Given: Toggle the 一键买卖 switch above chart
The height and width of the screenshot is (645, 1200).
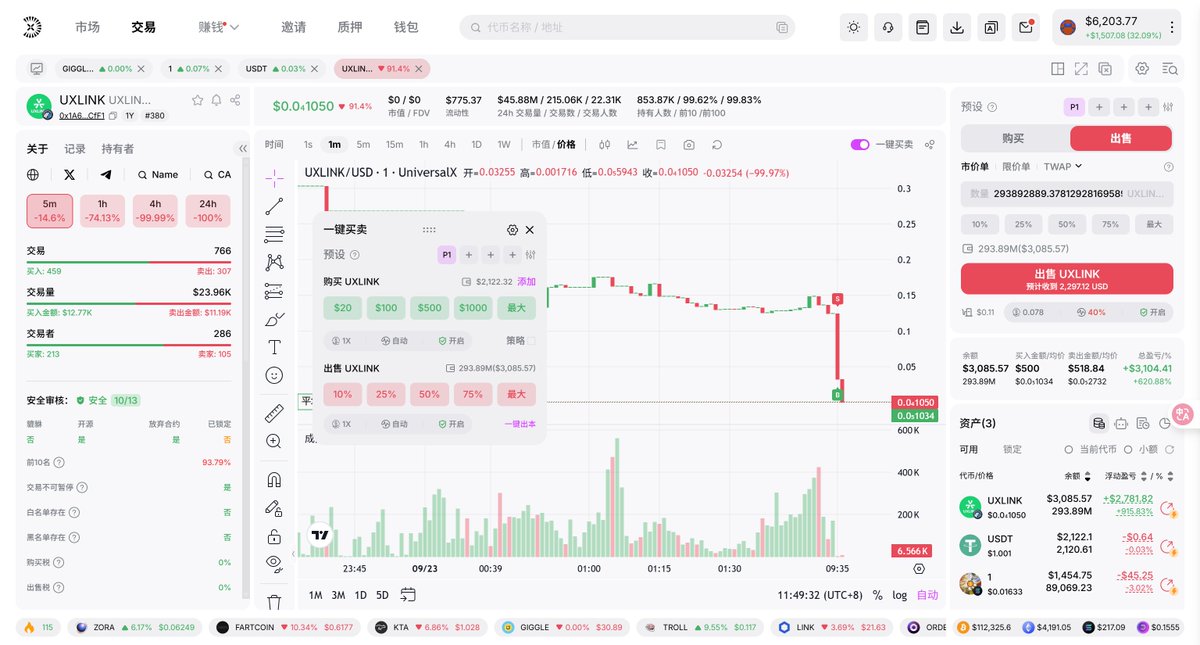Looking at the screenshot, I should [x=860, y=144].
